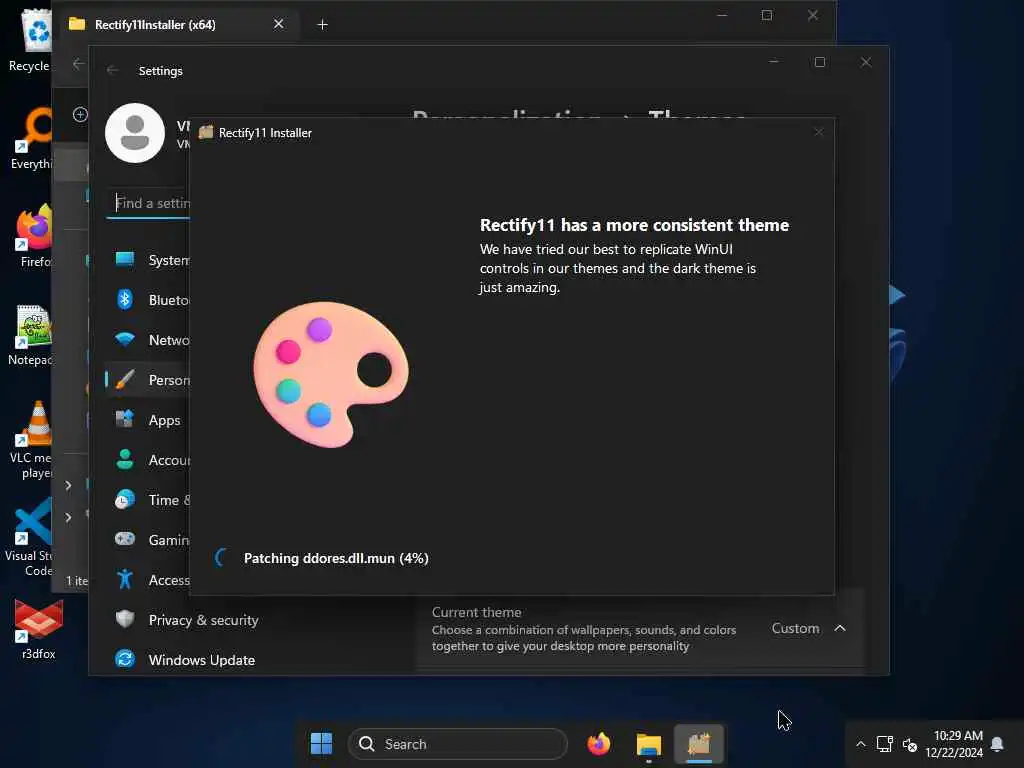Open System settings category icon
The image size is (1024, 768).
point(125,259)
